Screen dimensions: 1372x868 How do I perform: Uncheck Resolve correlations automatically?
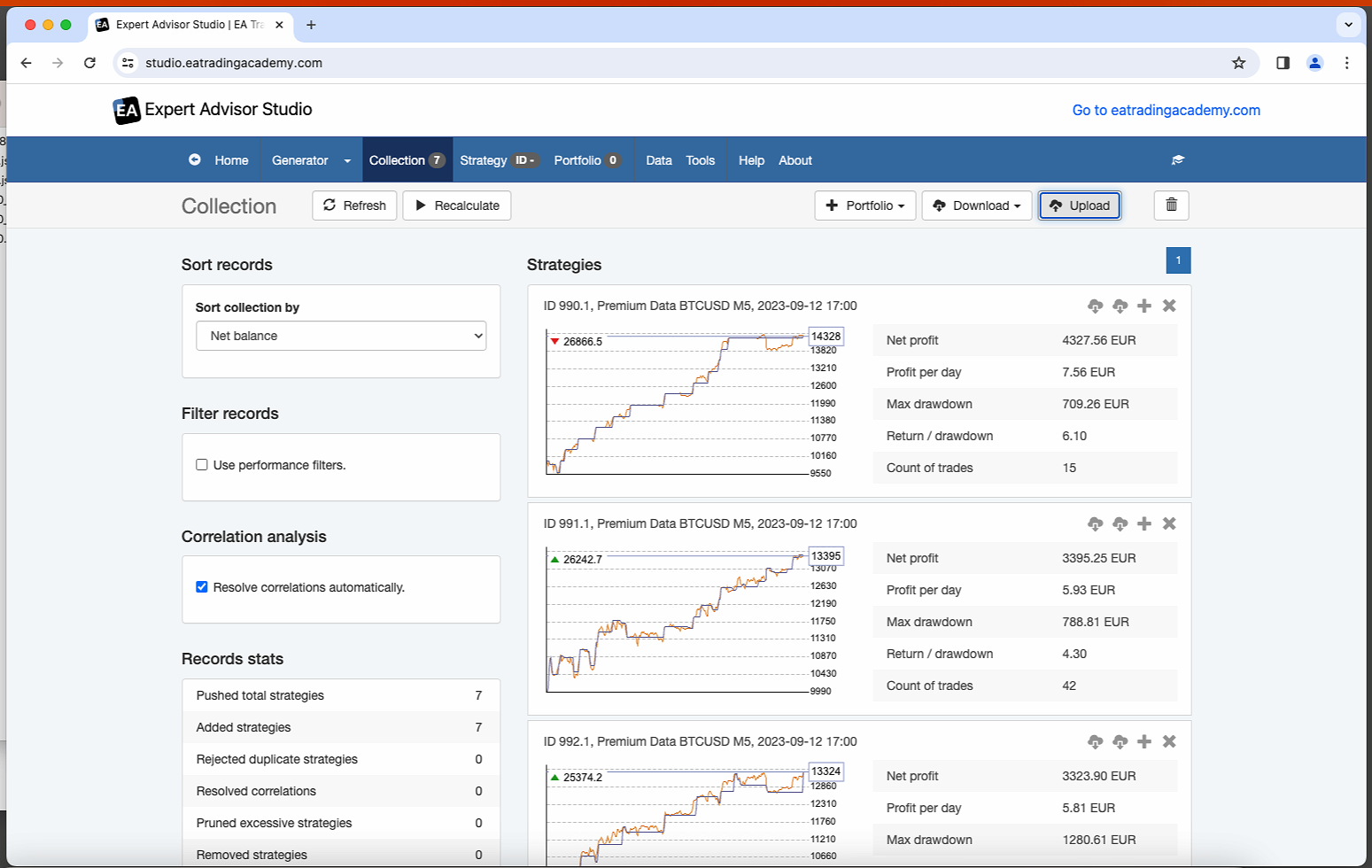202,586
